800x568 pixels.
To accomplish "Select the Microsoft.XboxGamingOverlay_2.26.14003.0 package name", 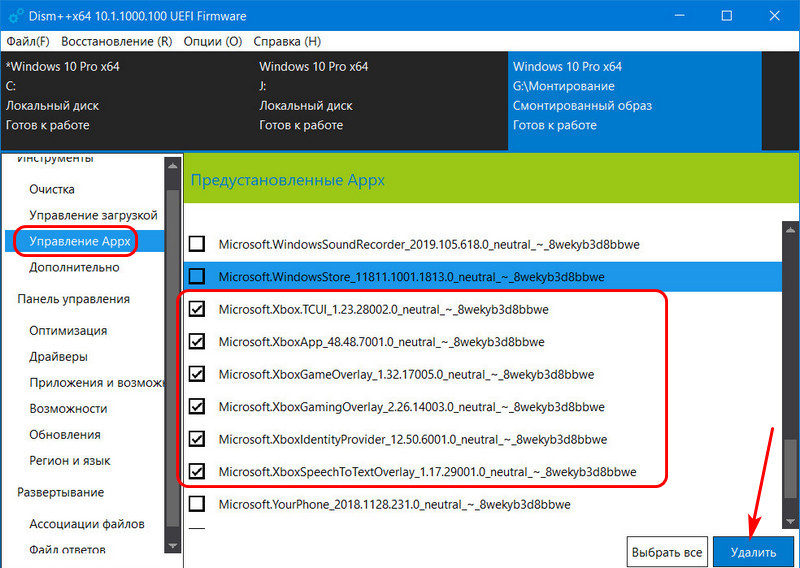I will coord(412,407).
